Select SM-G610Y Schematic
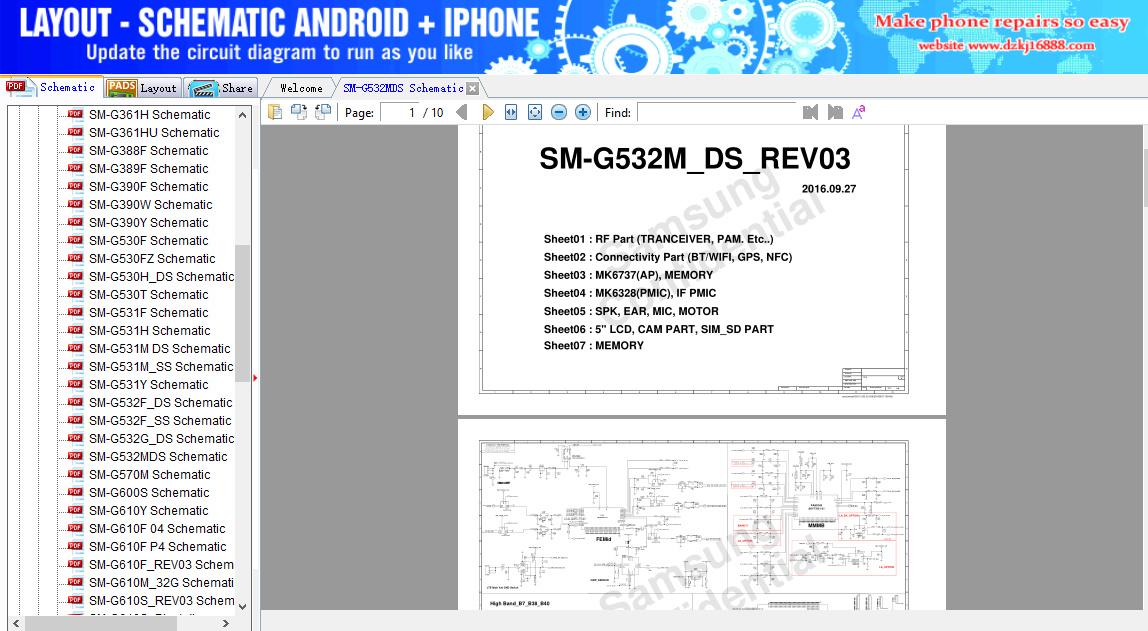The height and width of the screenshot is (631, 1148). (x=149, y=511)
